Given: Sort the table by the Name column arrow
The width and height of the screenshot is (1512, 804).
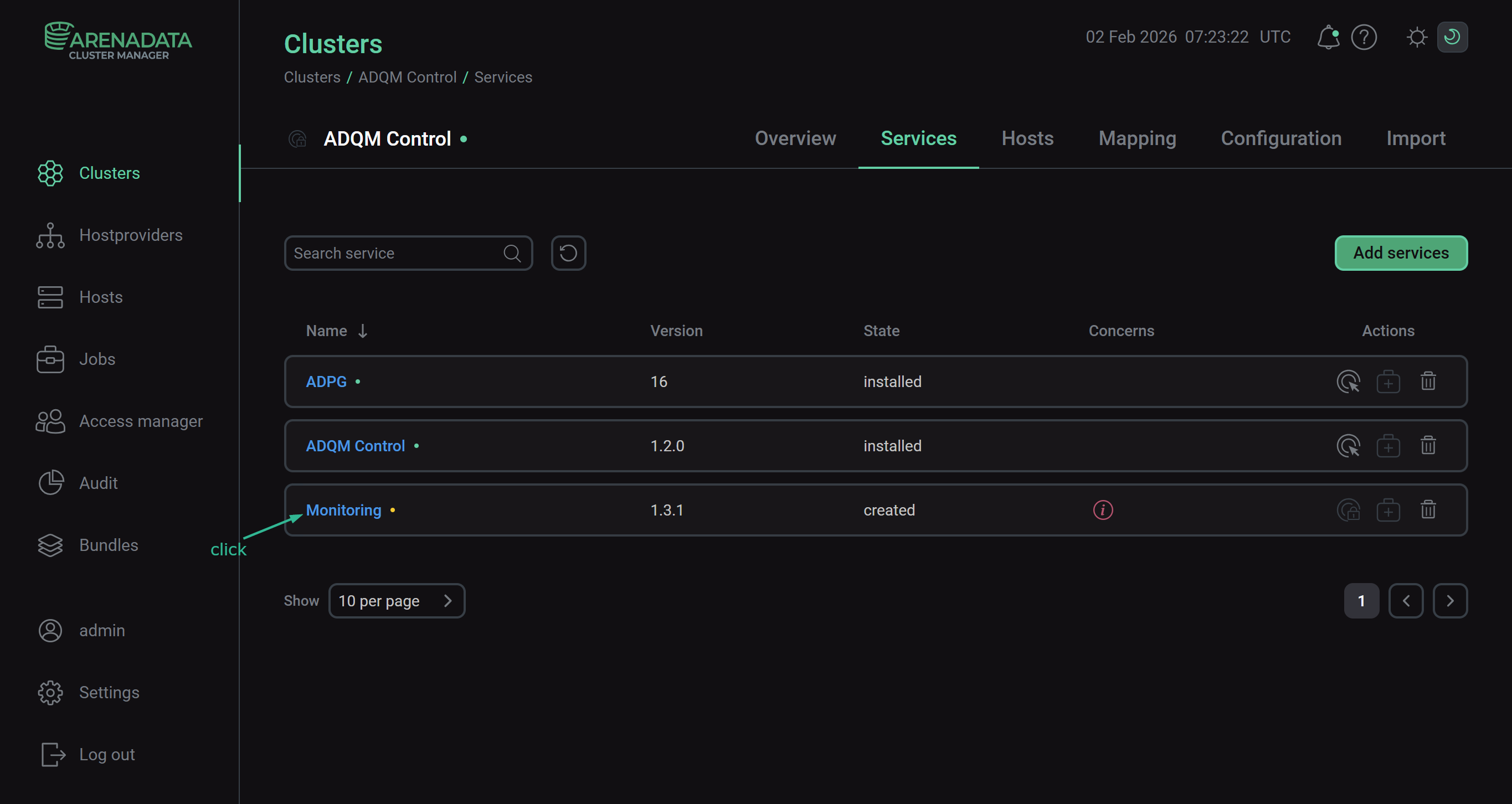Looking at the screenshot, I should tap(363, 331).
